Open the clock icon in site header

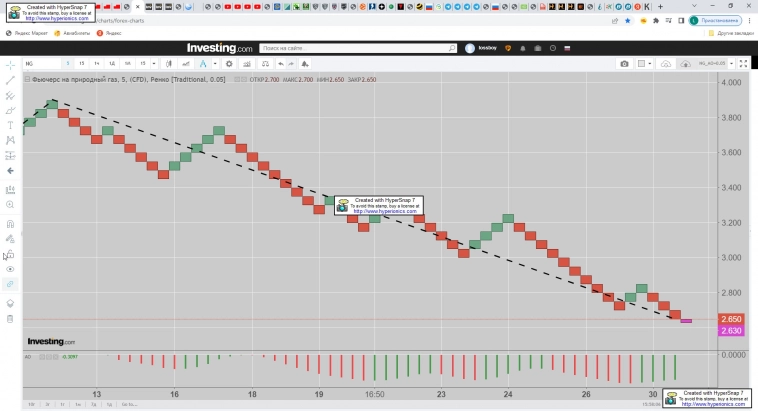[x=553, y=48]
